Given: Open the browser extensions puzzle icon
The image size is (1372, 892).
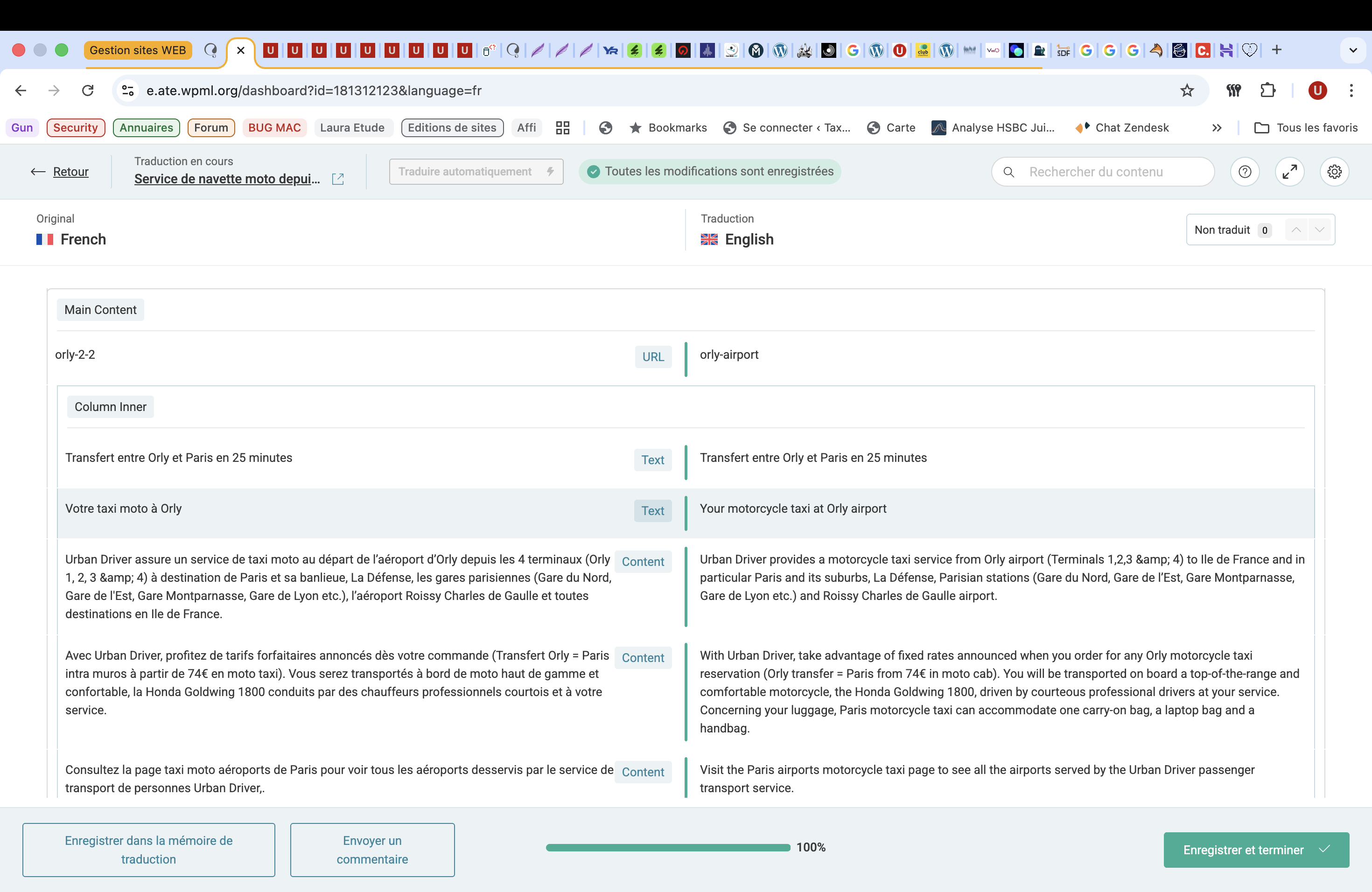Looking at the screenshot, I should pyautogui.click(x=1267, y=91).
